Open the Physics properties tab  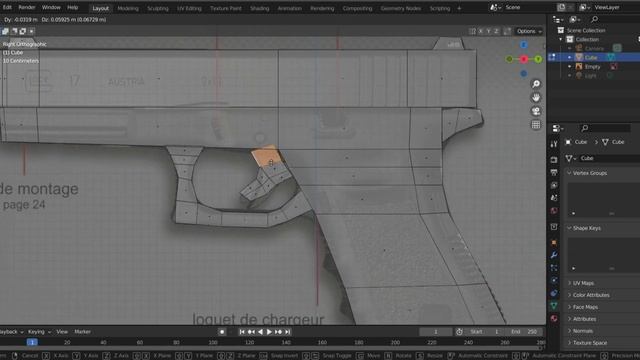click(554, 280)
